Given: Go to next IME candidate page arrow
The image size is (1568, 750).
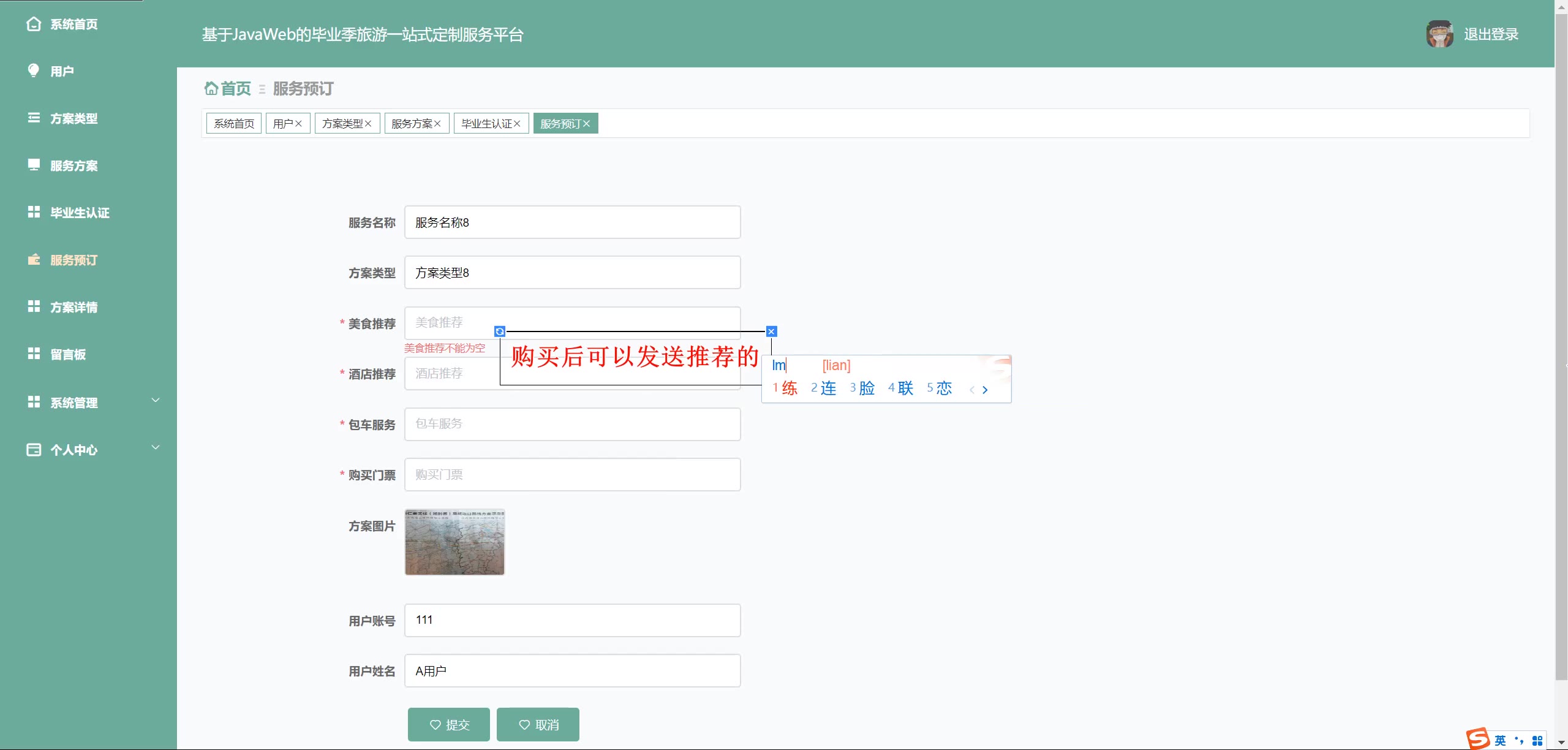Looking at the screenshot, I should 985,390.
